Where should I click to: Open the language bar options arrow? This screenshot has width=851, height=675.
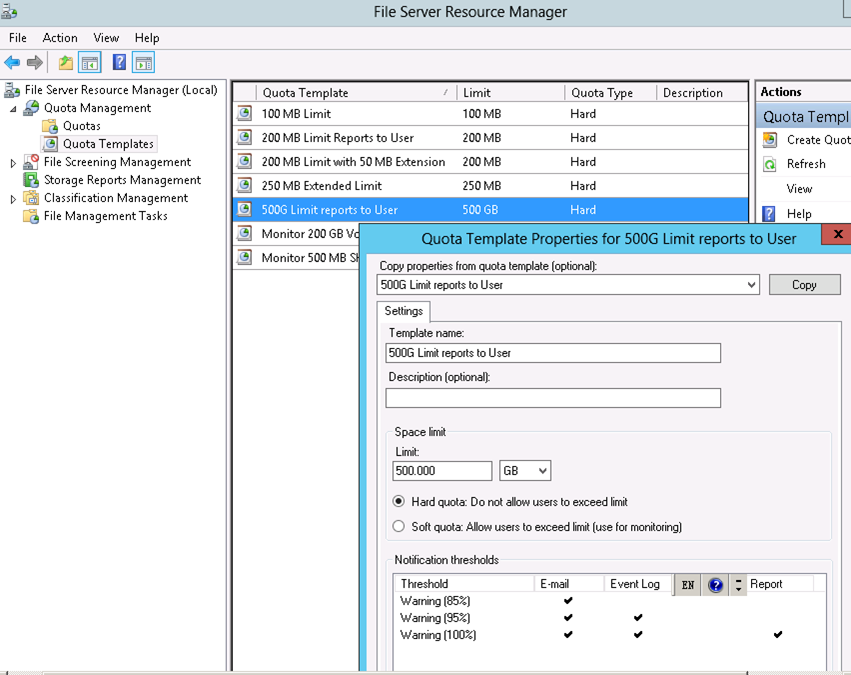738,585
